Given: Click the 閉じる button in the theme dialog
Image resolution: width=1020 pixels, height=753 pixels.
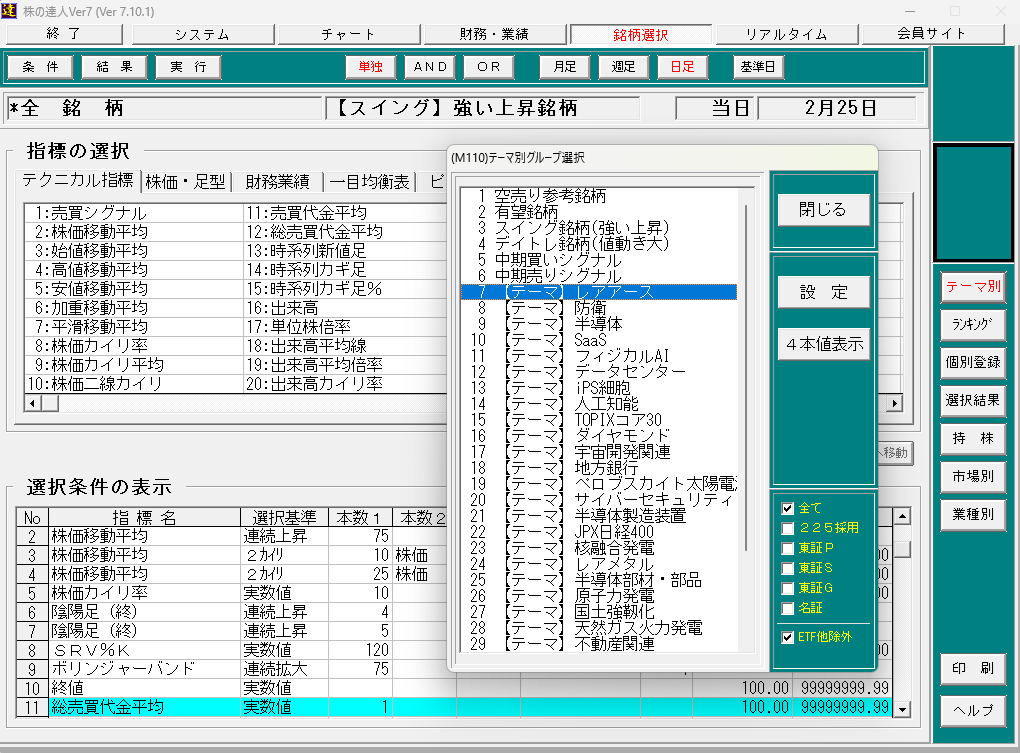Looking at the screenshot, I should pos(823,210).
